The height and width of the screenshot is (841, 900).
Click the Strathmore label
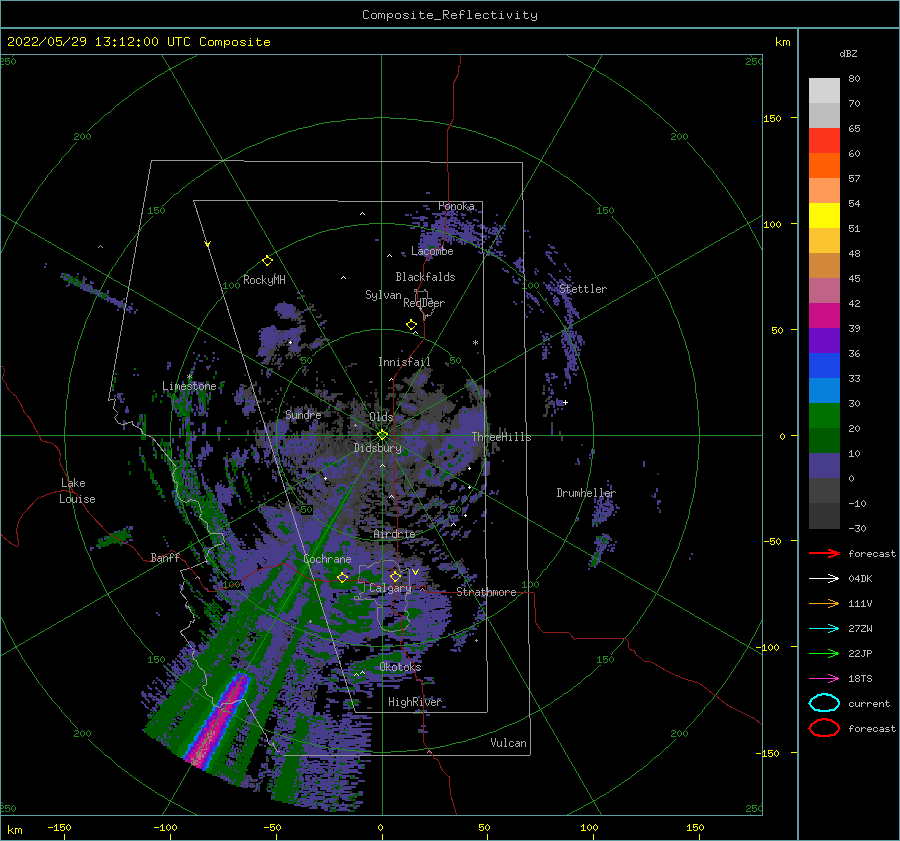pos(486,592)
